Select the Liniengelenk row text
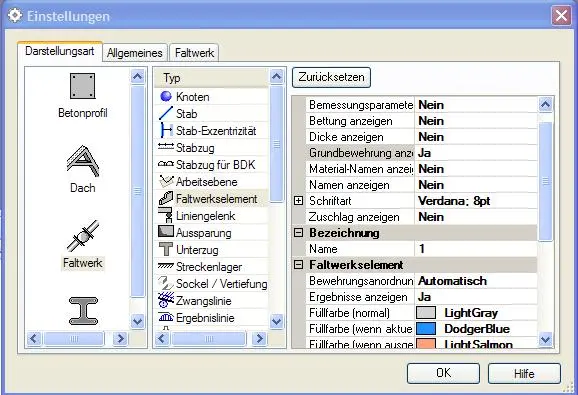The image size is (578, 395). tap(206, 216)
